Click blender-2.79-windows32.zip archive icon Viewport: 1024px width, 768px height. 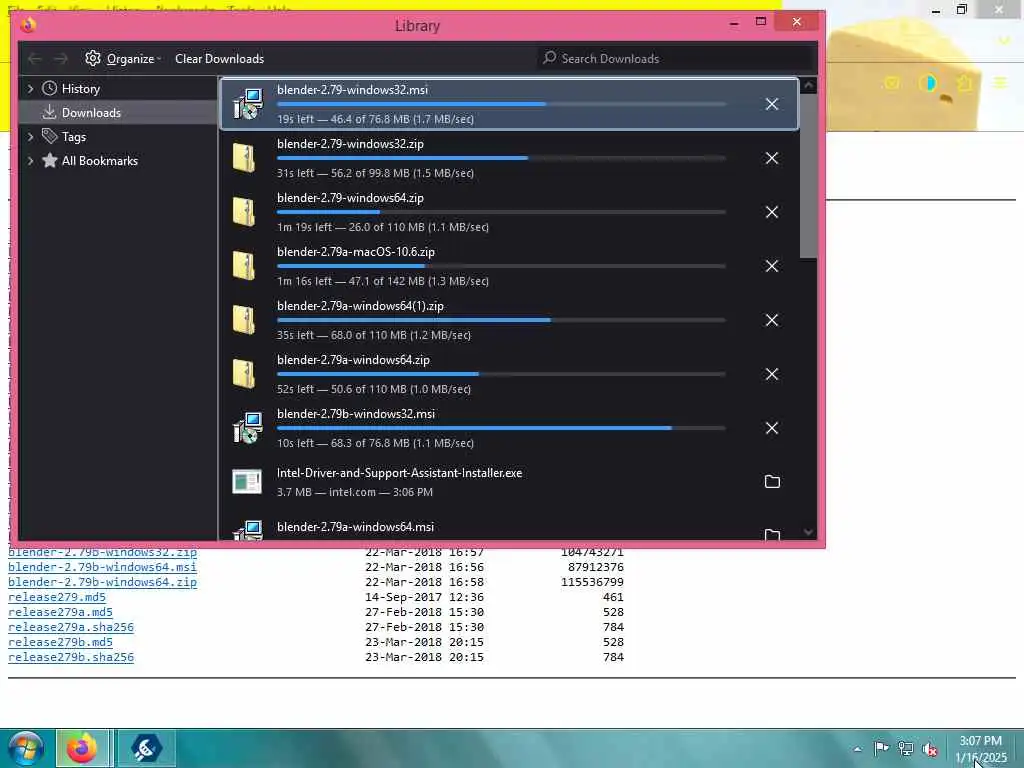coord(244,158)
